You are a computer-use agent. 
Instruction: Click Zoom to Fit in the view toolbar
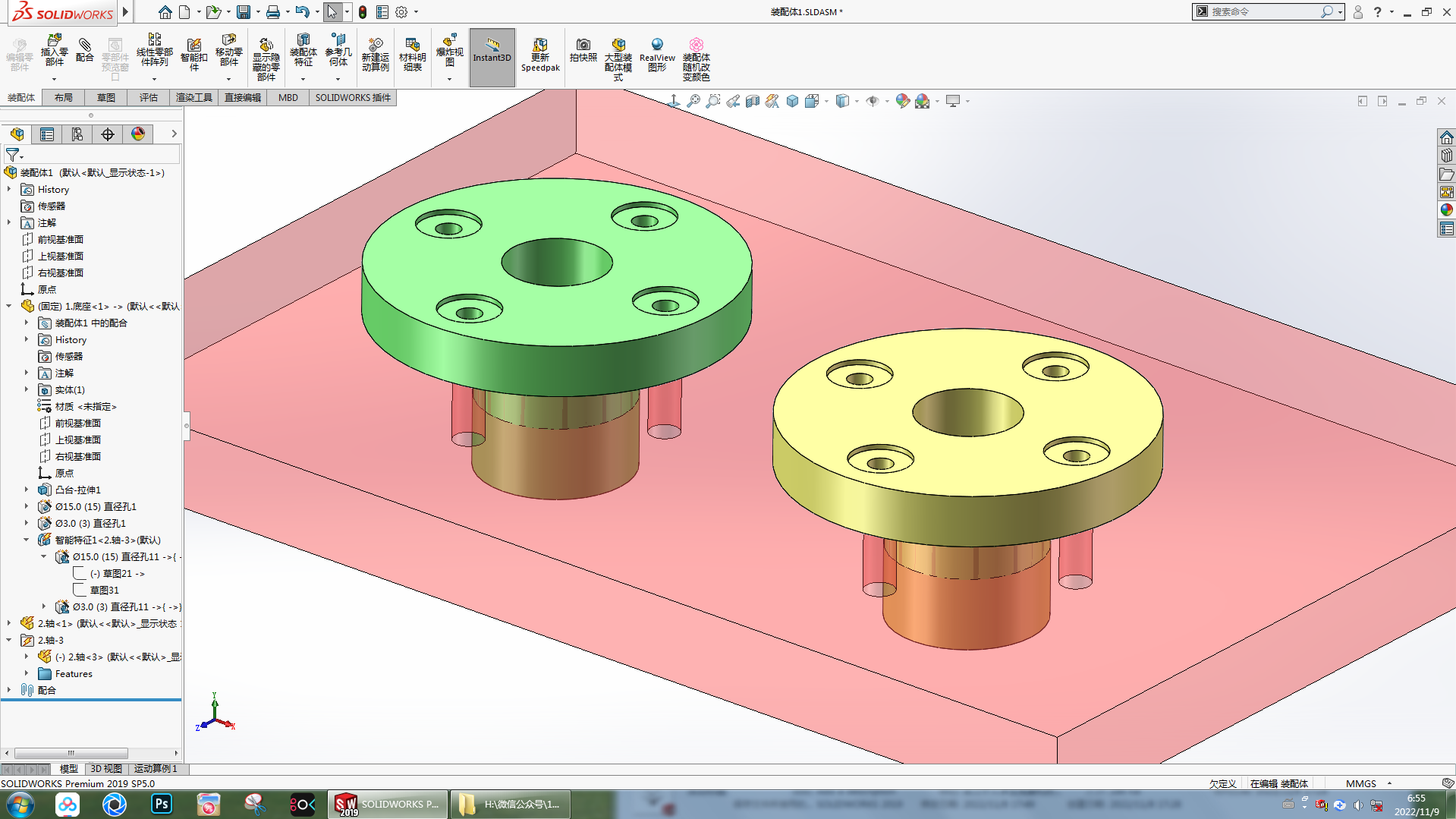click(x=693, y=101)
